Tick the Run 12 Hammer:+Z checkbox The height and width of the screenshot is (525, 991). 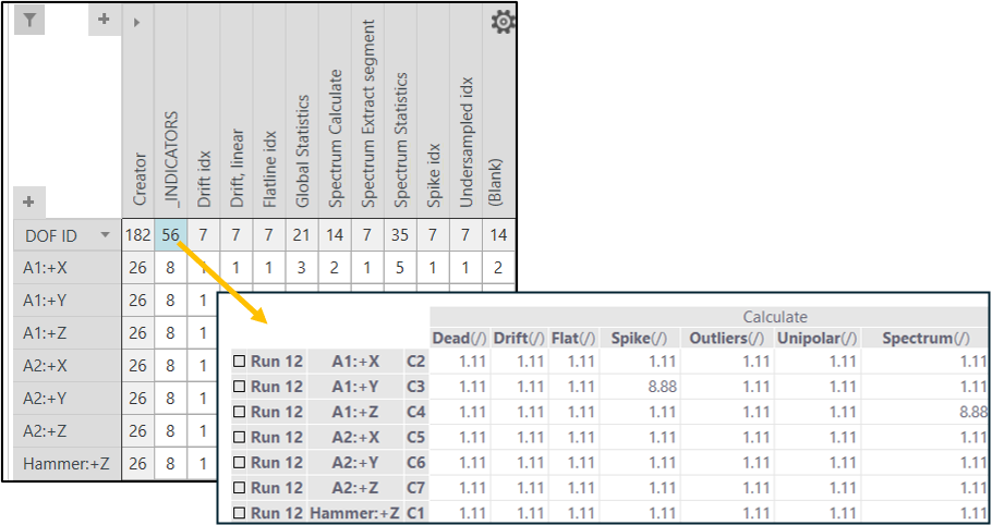pyautogui.click(x=239, y=513)
